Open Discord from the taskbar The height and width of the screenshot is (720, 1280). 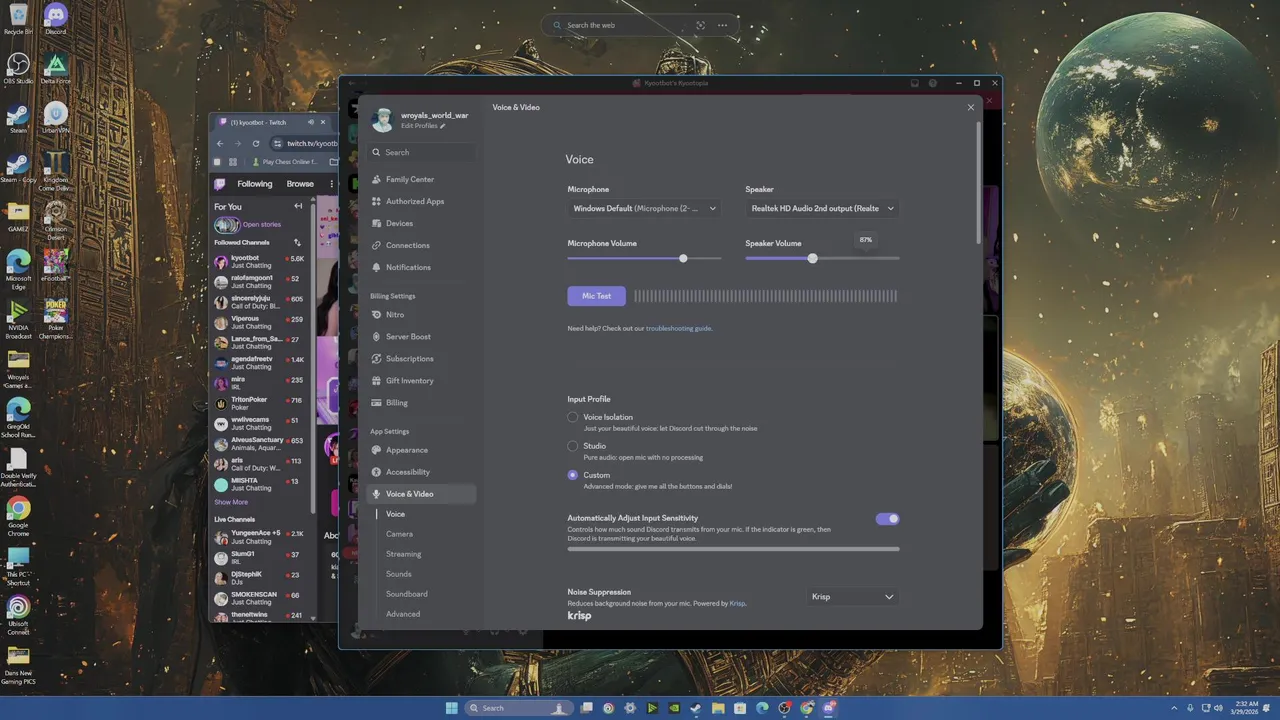pos(829,708)
